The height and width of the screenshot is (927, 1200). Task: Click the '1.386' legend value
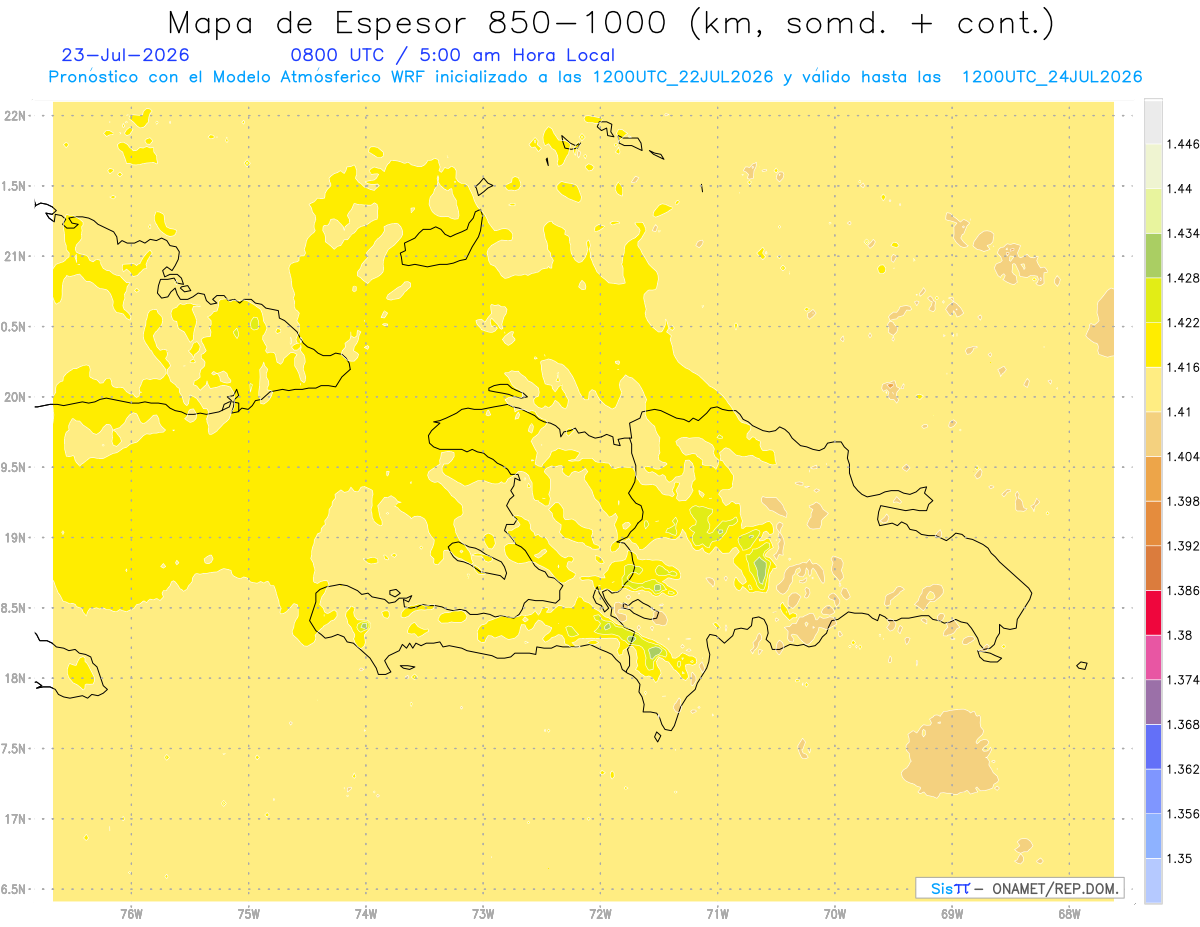pyautogui.click(x=1184, y=591)
